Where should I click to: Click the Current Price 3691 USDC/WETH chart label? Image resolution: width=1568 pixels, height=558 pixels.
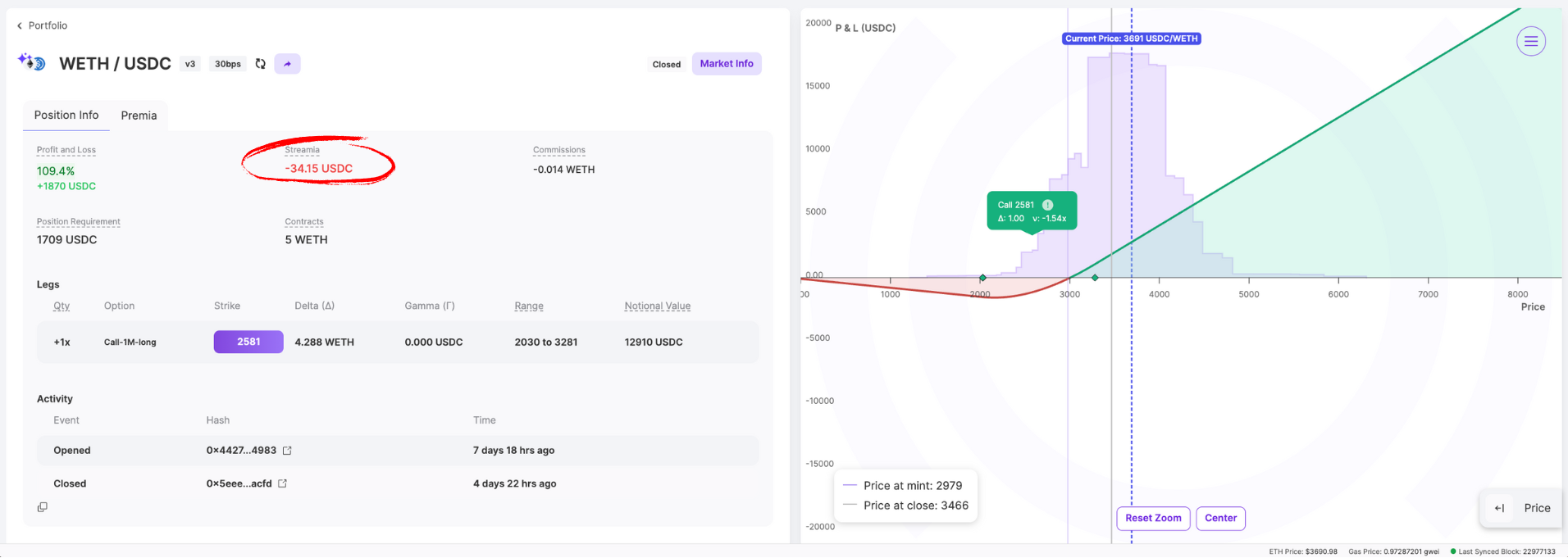point(1132,39)
